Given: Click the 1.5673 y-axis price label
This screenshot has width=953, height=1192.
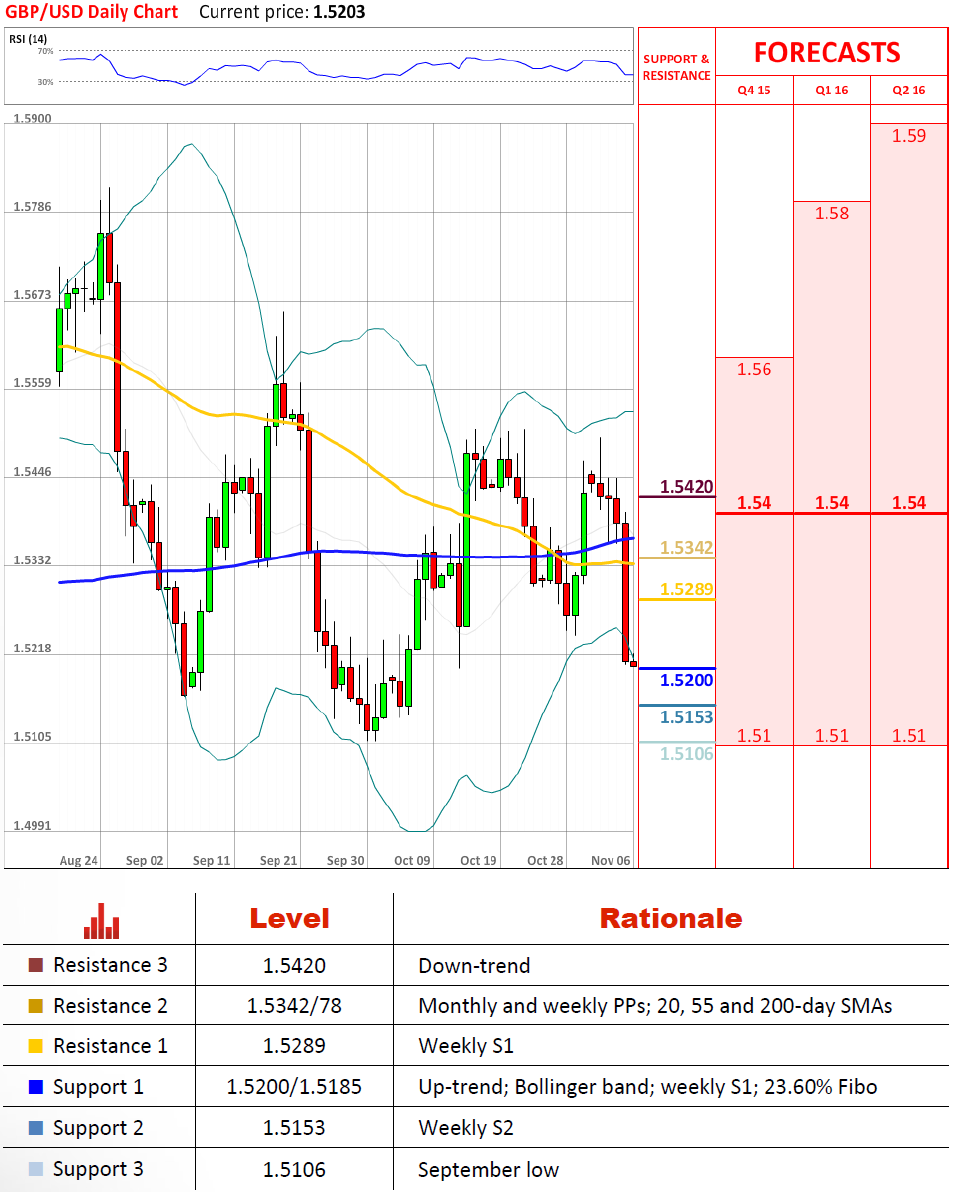Looking at the screenshot, I should pyautogui.click(x=33, y=295).
